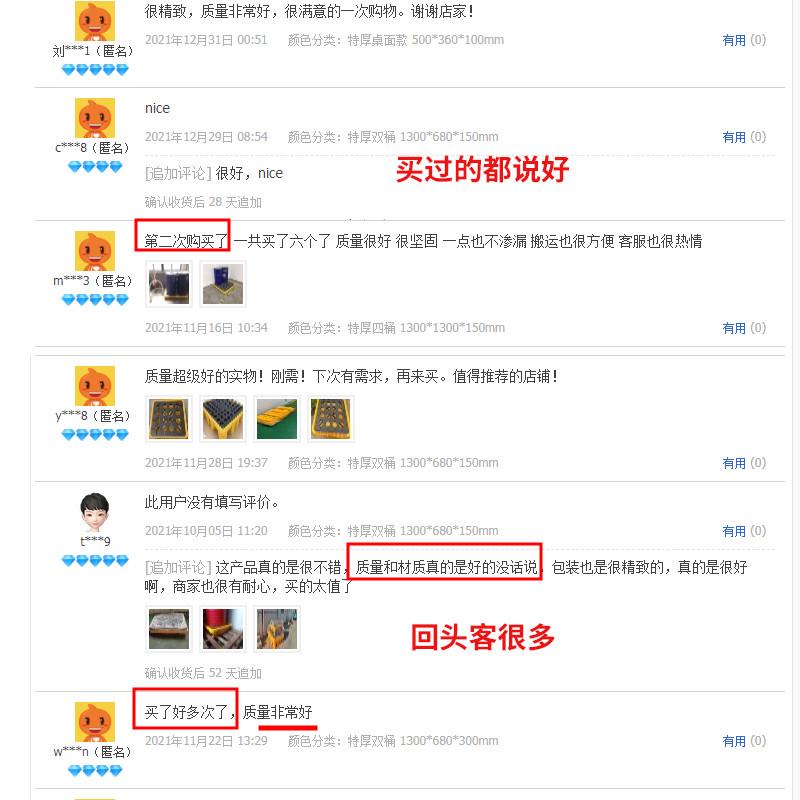This screenshot has width=800, height=800.
Task: Click avatar of user y***8
Action: pos(95,386)
